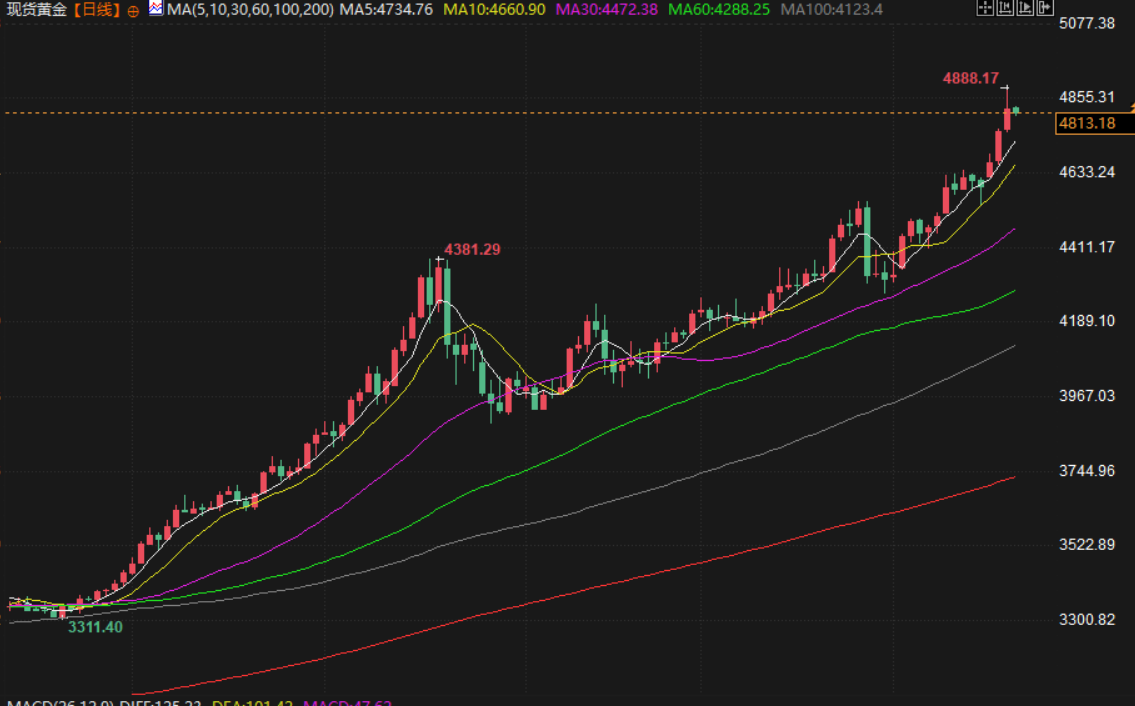The height and width of the screenshot is (706, 1135).
Task: Click the exit arrow icon at top right
Action: pyautogui.click(x=1045, y=7)
